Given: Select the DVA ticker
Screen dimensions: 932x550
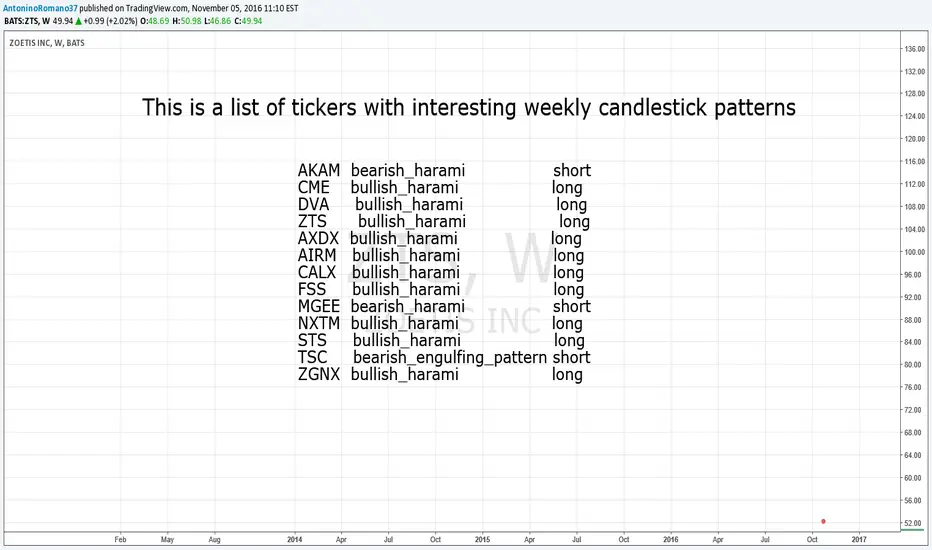Looking at the screenshot, I should pyautogui.click(x=313, y=205).
